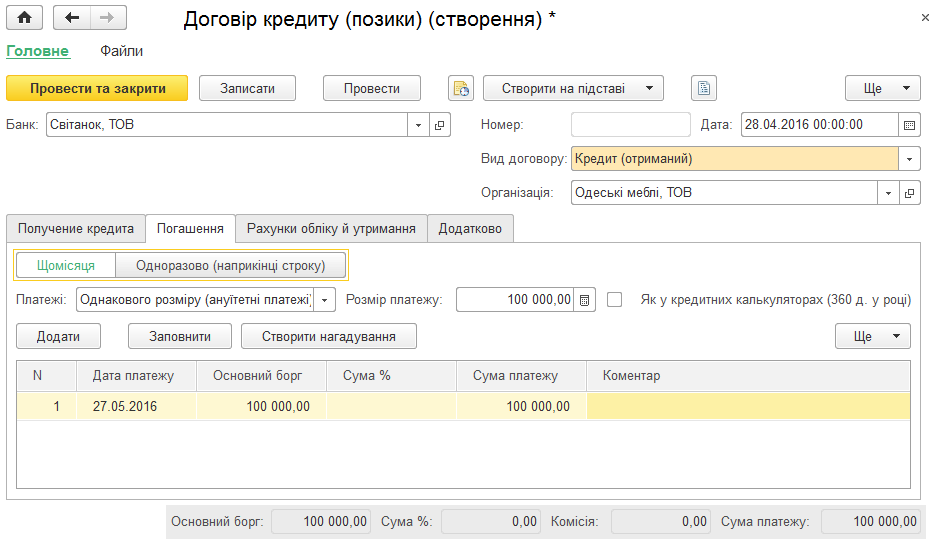Click the Організація field Одеські меблі, ТОВ
The height and width of the screenshot is (543, 933).
click(x=724, y=193)
